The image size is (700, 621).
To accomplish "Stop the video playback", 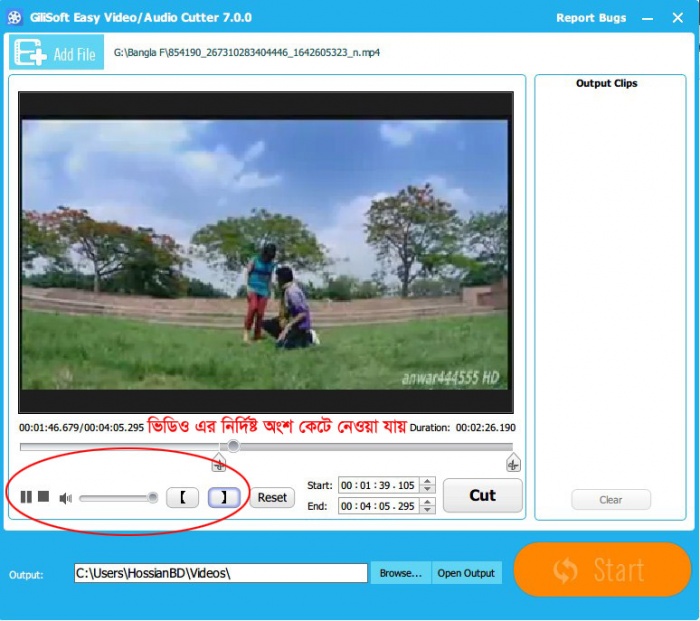I will 44,496.
